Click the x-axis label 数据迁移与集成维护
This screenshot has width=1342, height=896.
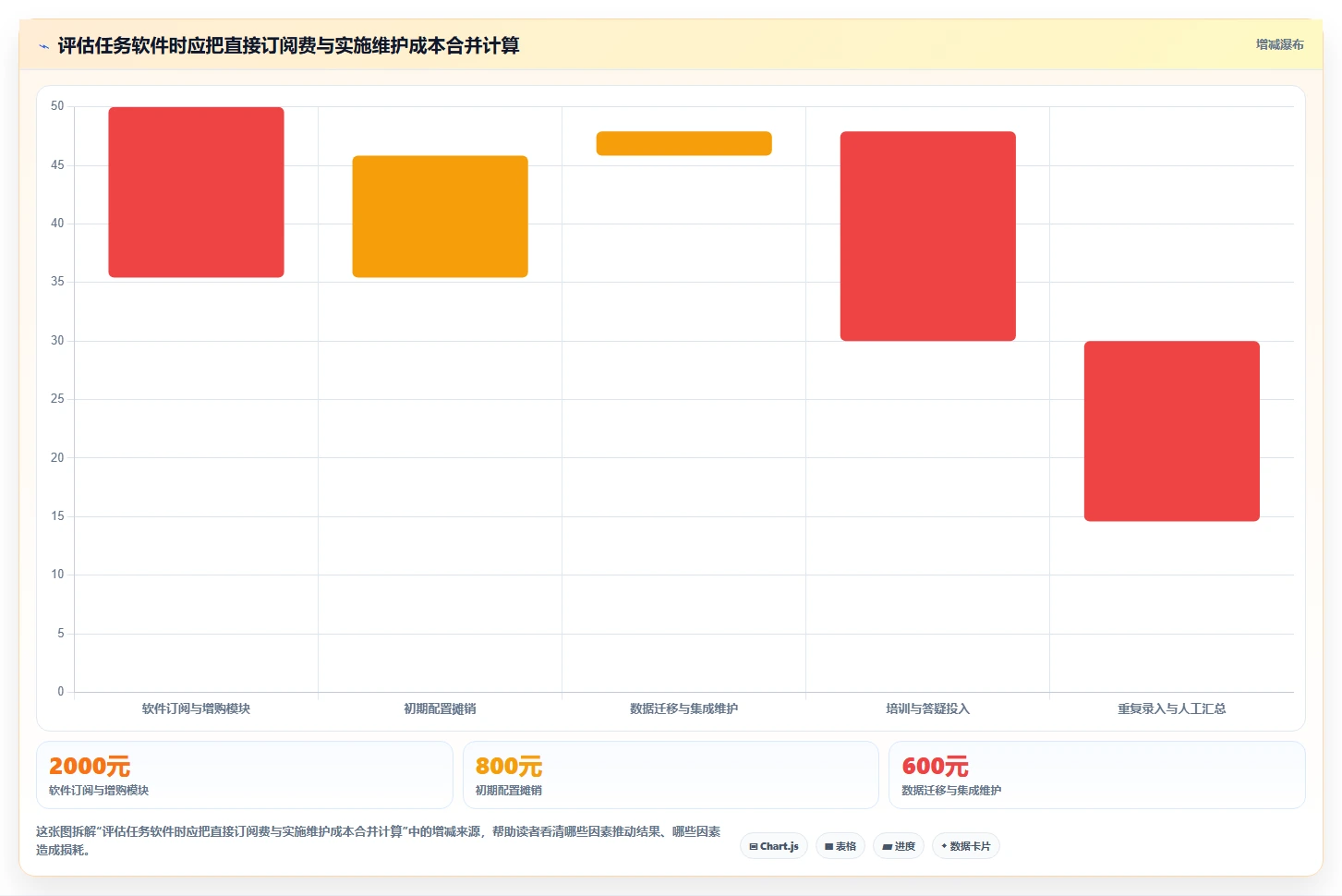pos(683,708)
